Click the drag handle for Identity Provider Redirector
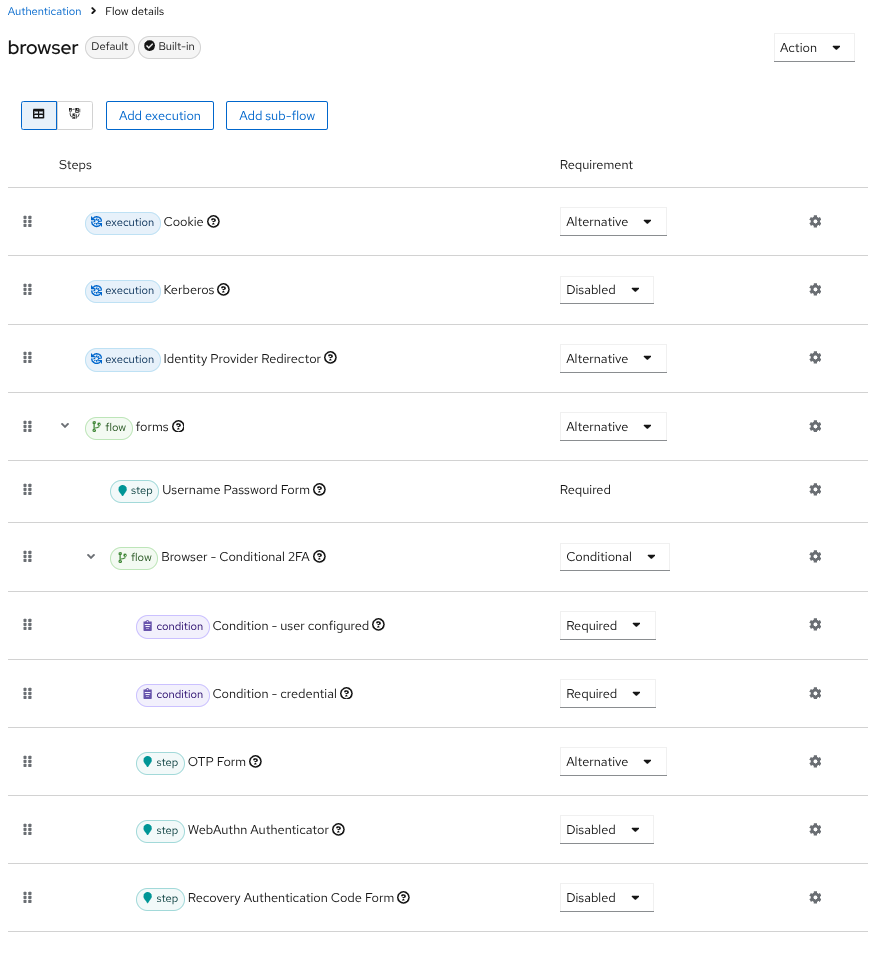The width and height of the screenshot is (877, 965). coord(27,357)
